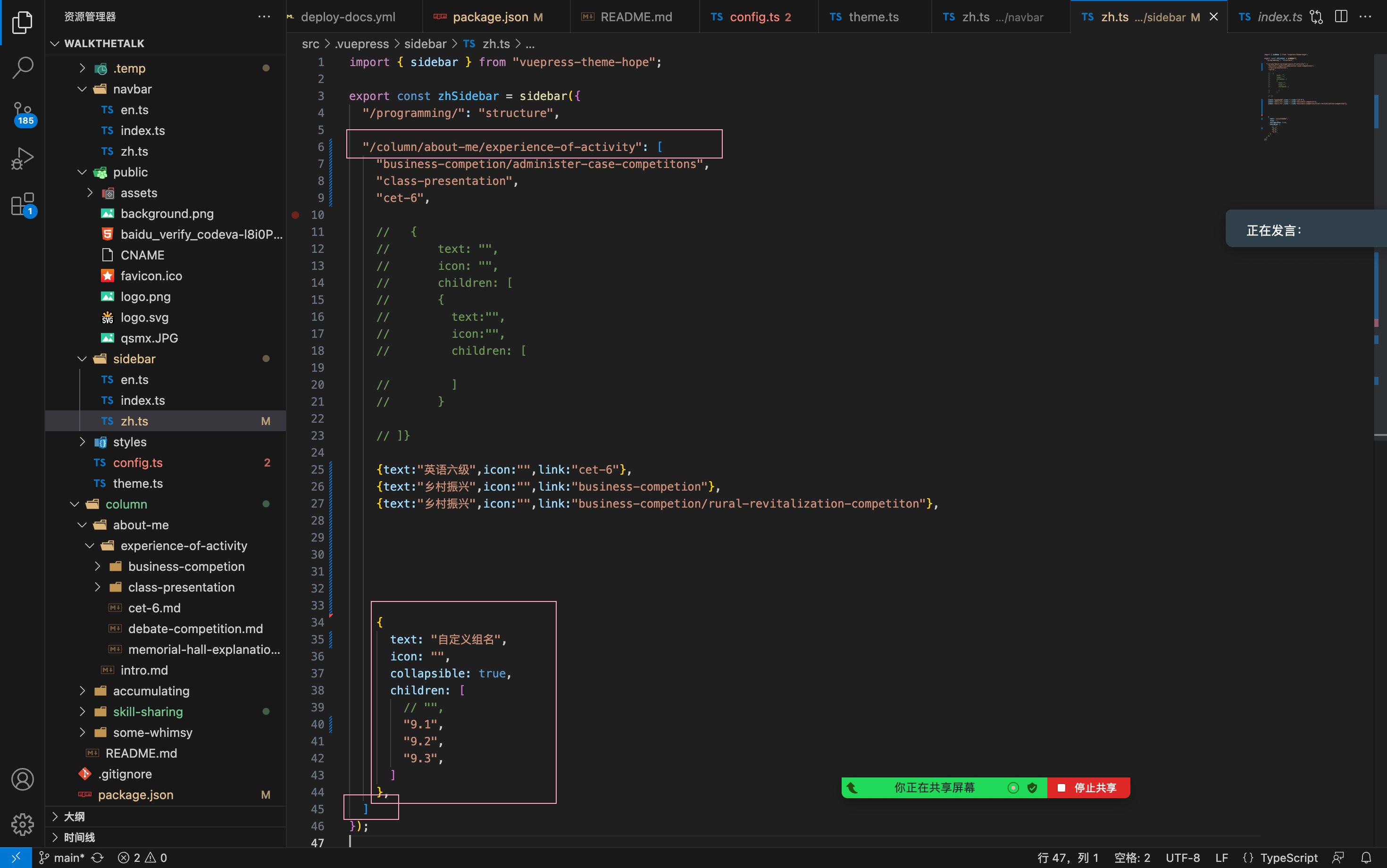Open Accounts icon in activity bar
This screenshot has height=868, width=1387.
22,779
